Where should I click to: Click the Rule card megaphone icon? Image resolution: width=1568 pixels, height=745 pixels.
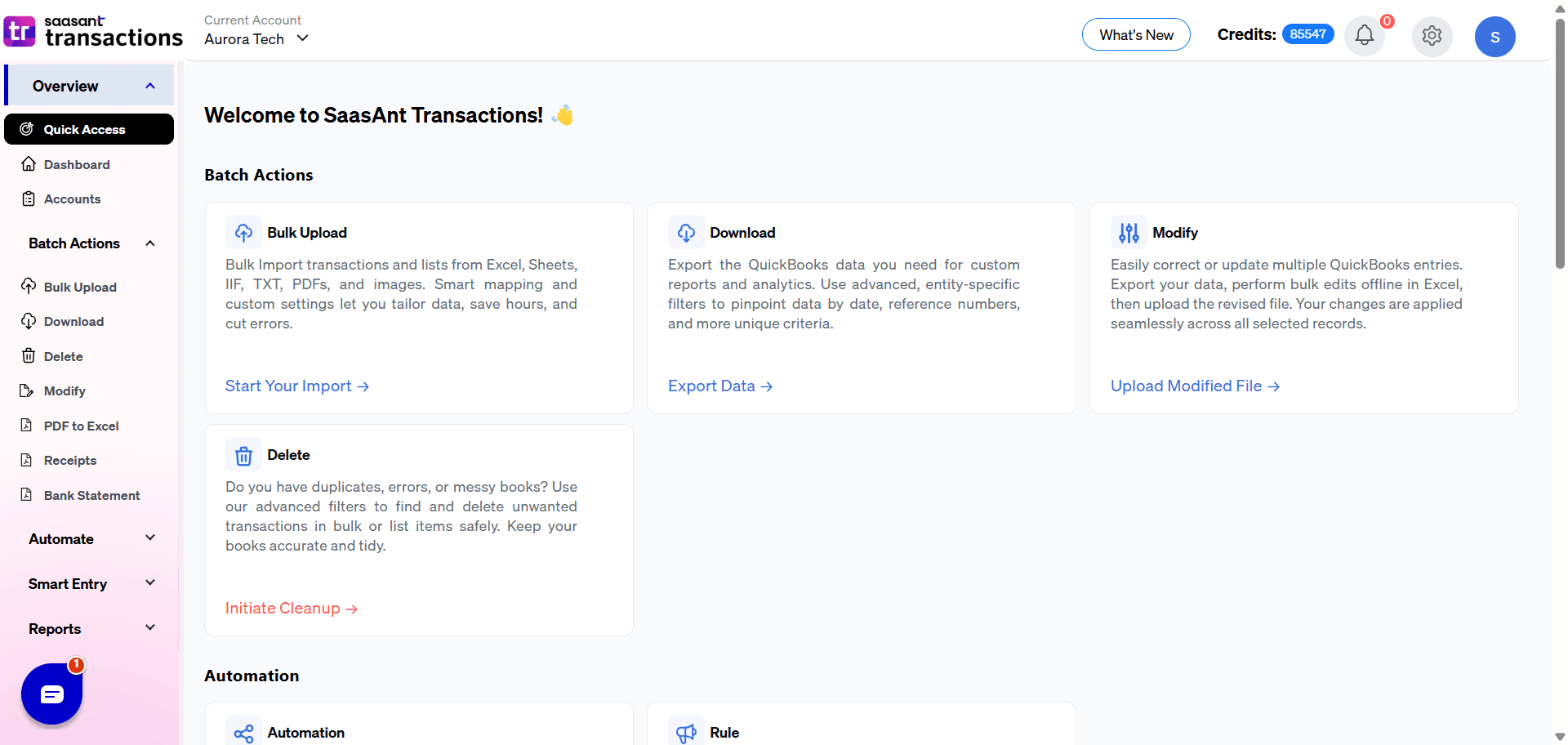click(x=686, y=733)
